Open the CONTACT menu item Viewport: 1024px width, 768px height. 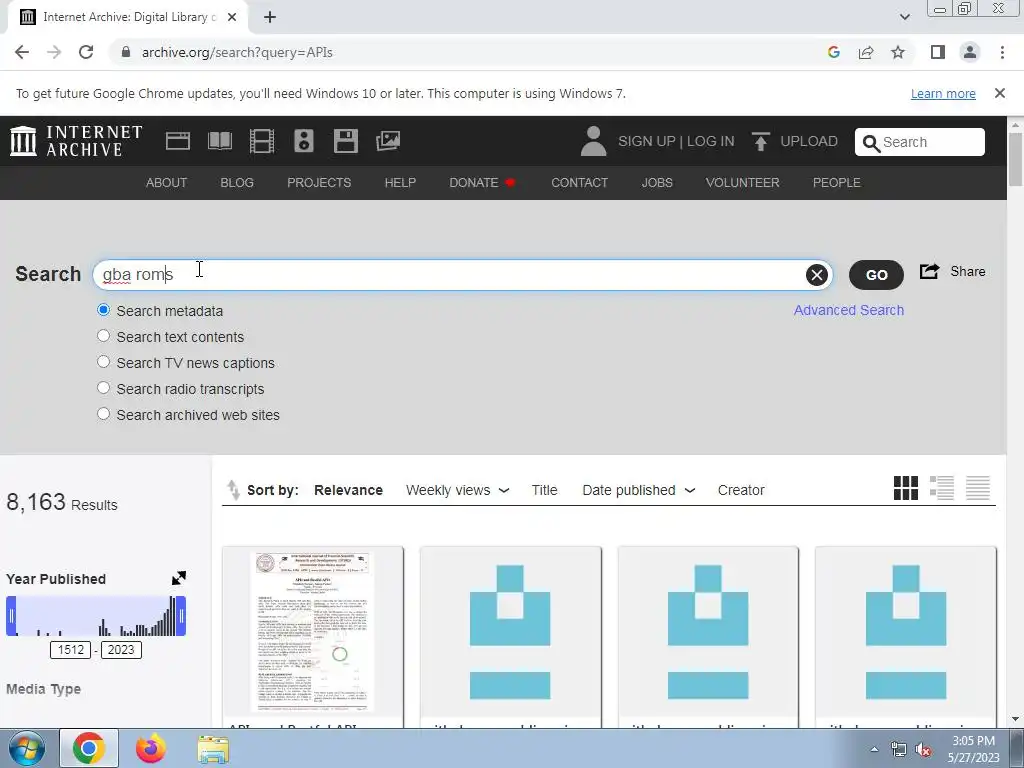click(x=579, y=183)
